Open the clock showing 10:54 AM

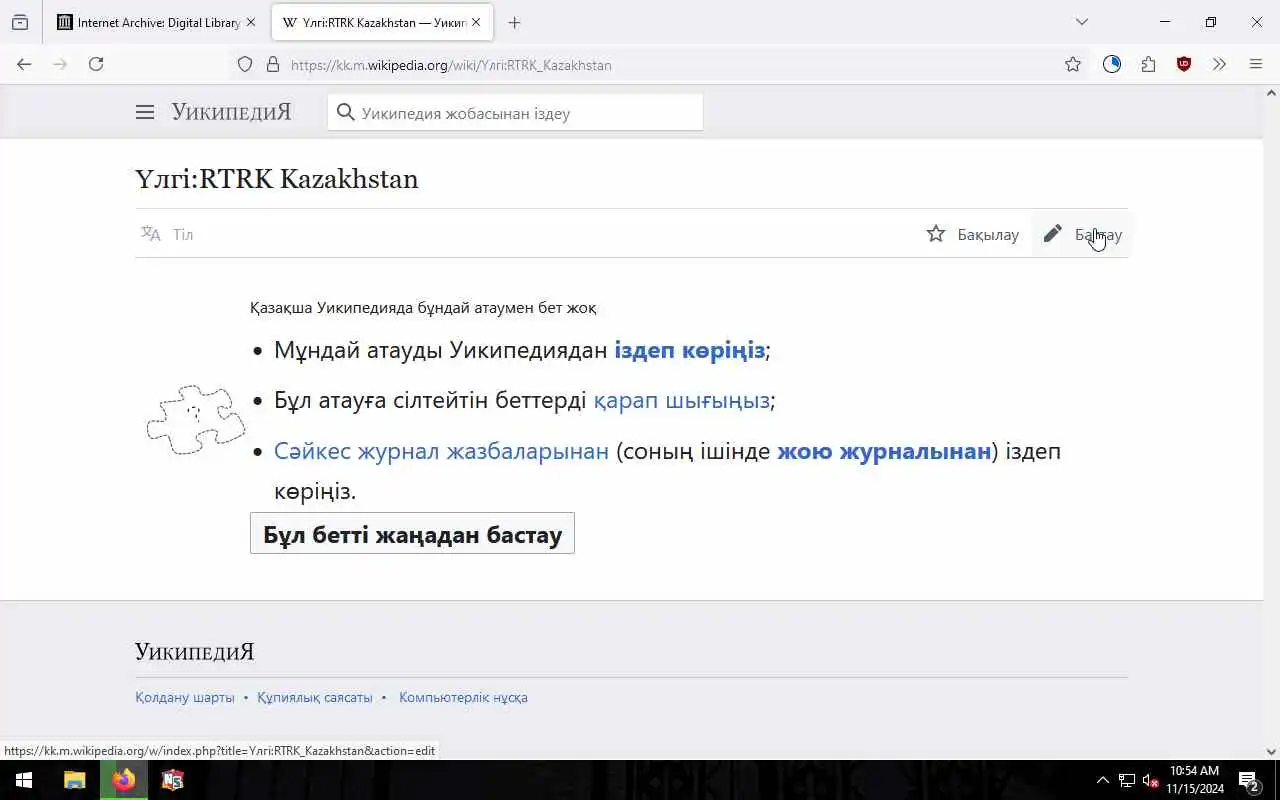point(1195,780)
